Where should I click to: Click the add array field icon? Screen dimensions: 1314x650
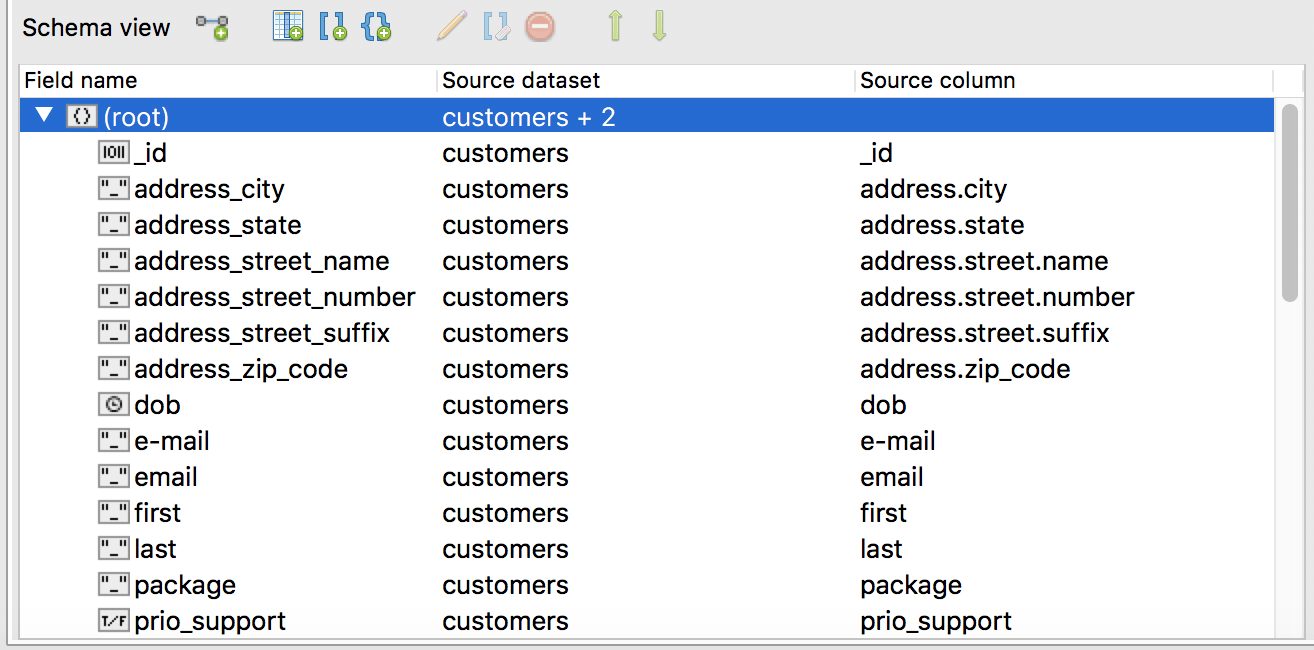click(x=333, y=27)
